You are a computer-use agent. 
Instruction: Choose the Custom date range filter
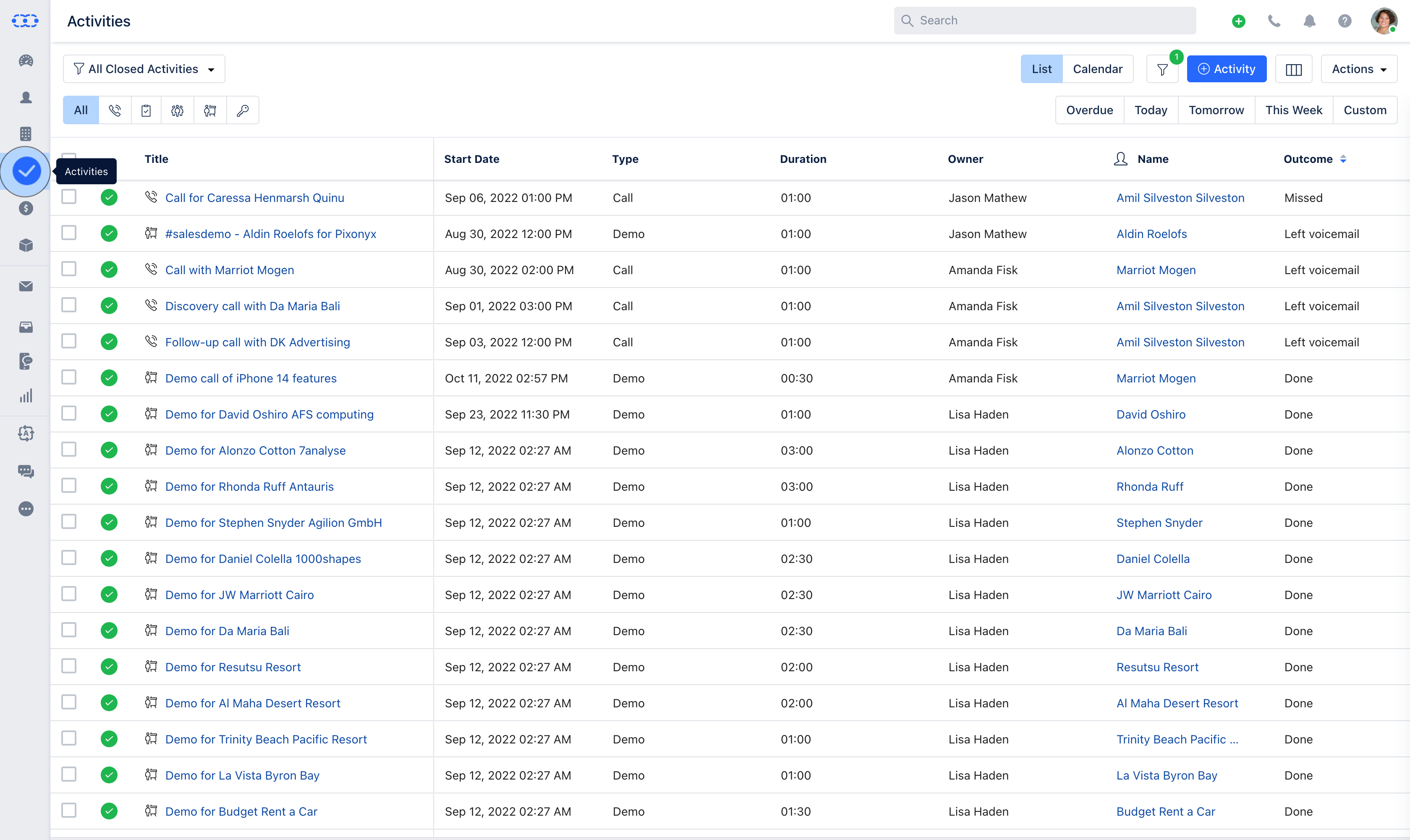click(x=1365, y=110)
